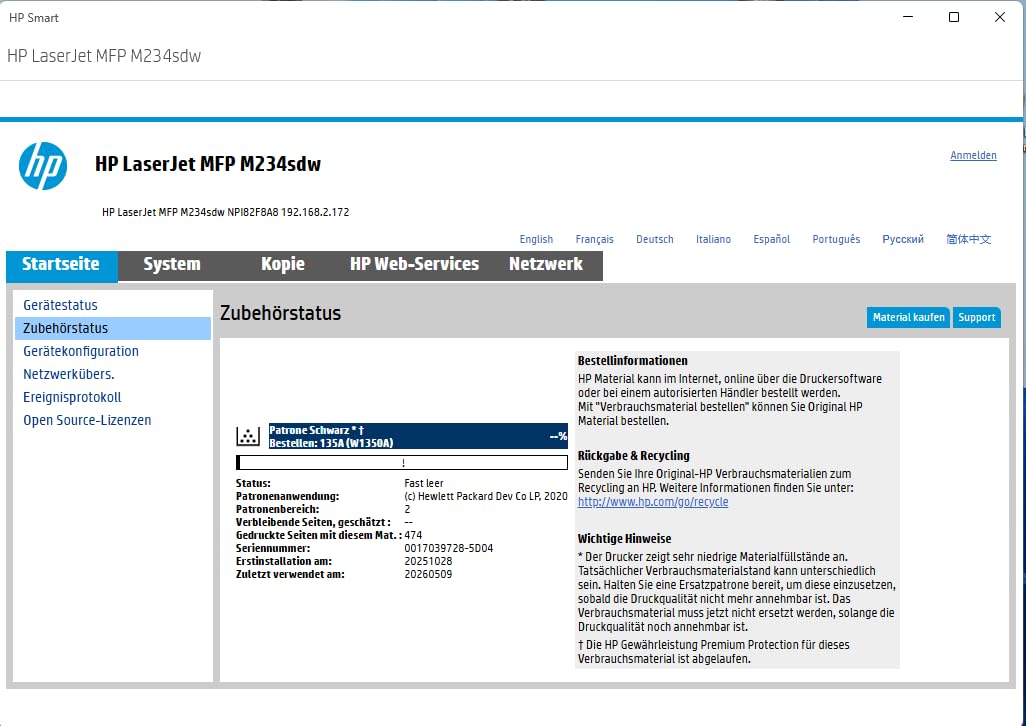Image resolution: width=1026 pixels, height=726 pixels.
Task: Click the Anmelden link
Action: [x=973, y=155]
